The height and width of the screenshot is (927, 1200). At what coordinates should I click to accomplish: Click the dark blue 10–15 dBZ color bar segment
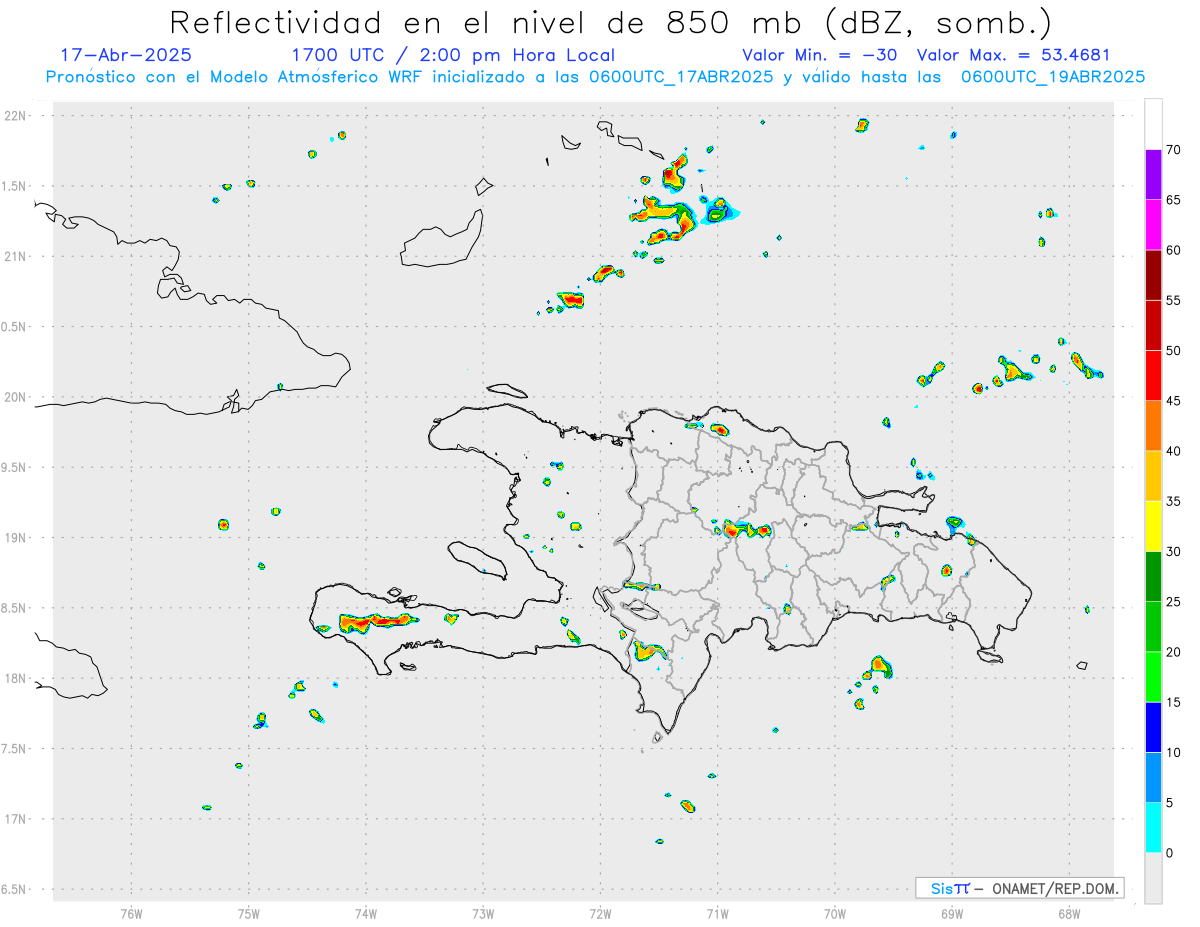[1153, 727]
